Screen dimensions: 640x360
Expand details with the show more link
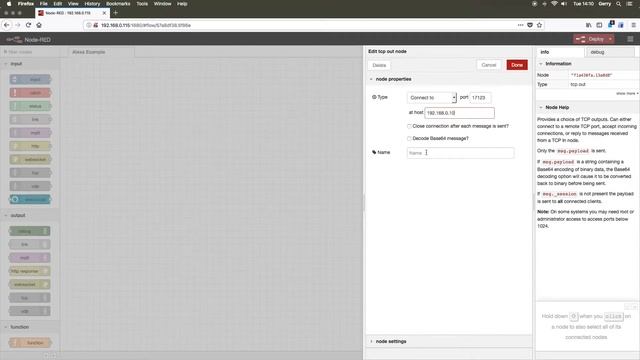[627, 93]
